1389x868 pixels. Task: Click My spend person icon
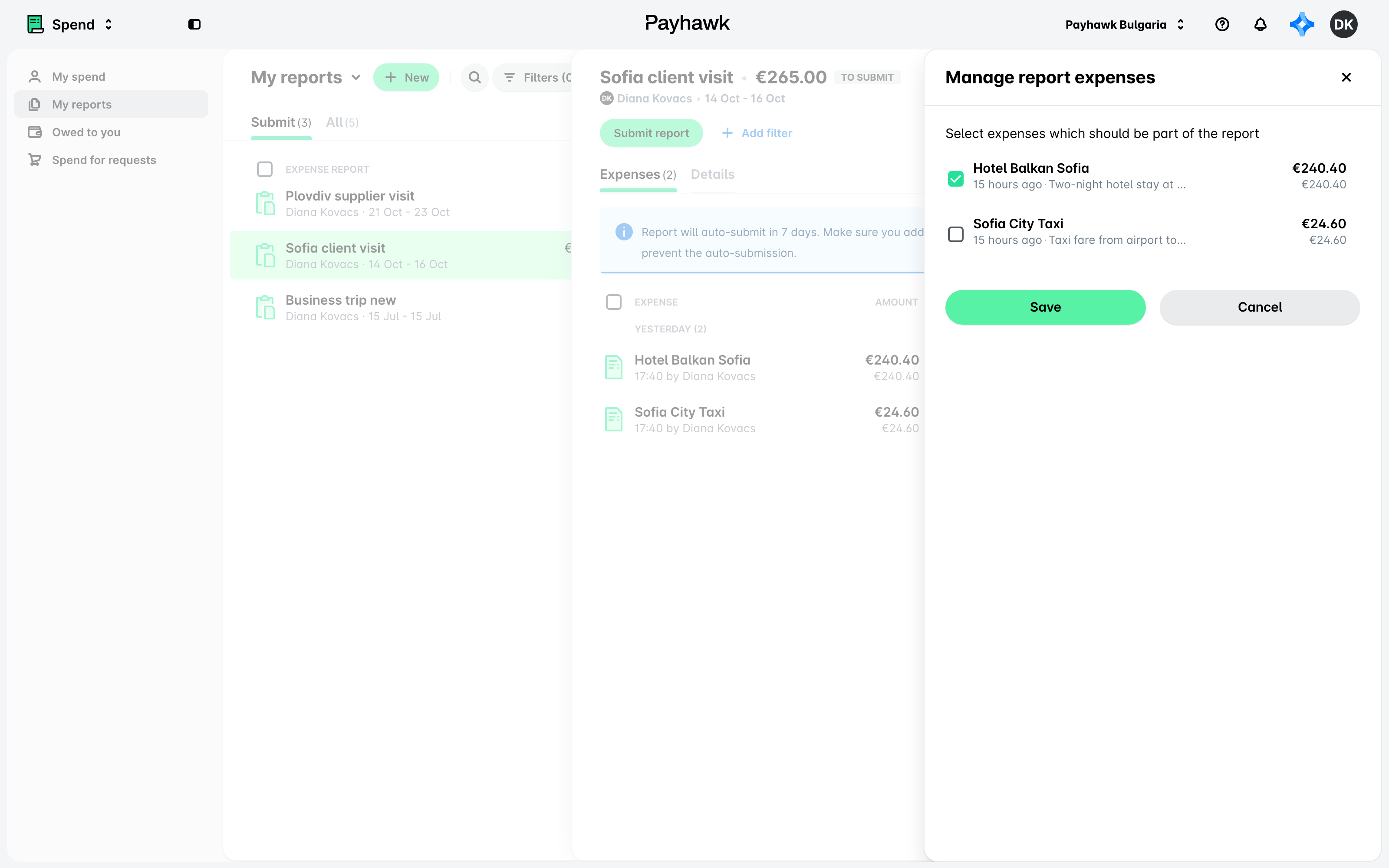pyautogui.click(x=35, y=77)
